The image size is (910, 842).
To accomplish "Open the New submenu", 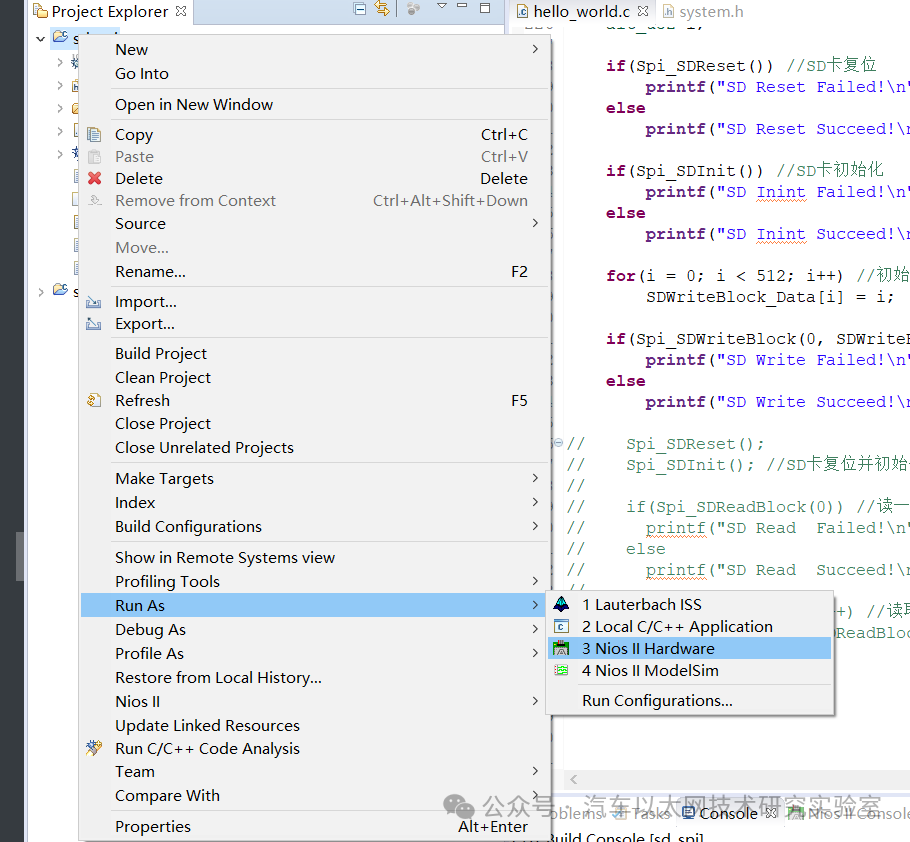I will pyautogui.click(x=314, y=50).
